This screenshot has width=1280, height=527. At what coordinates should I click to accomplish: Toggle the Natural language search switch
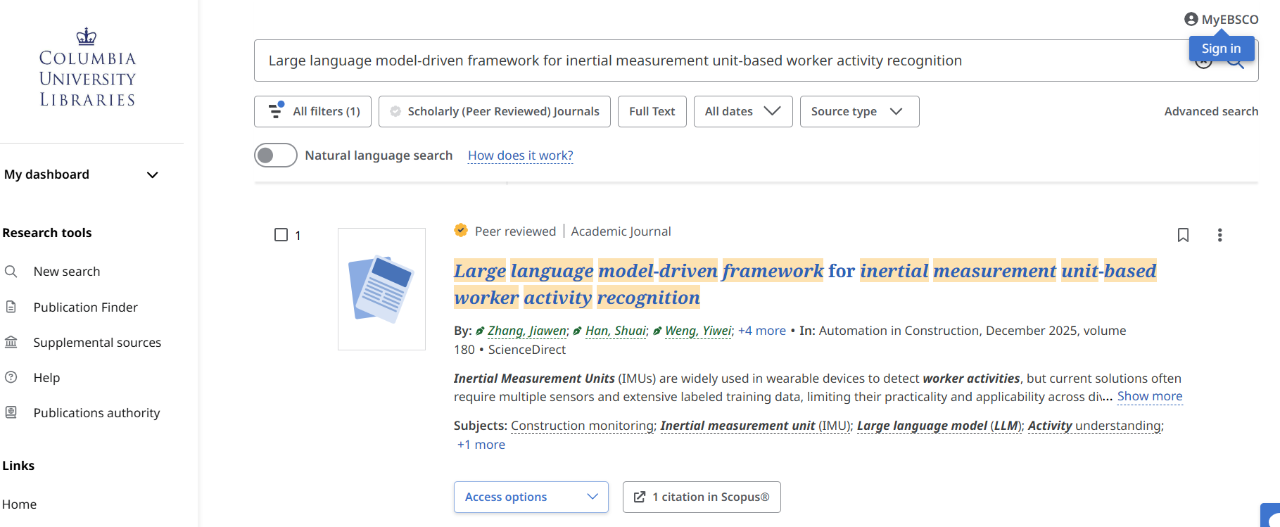click(276, 155)
